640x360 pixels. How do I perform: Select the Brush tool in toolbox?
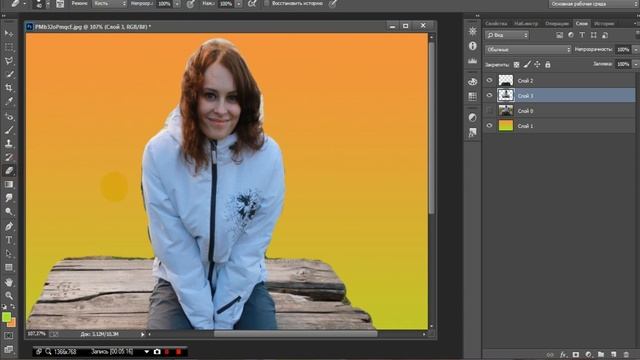tap(9, 130)
